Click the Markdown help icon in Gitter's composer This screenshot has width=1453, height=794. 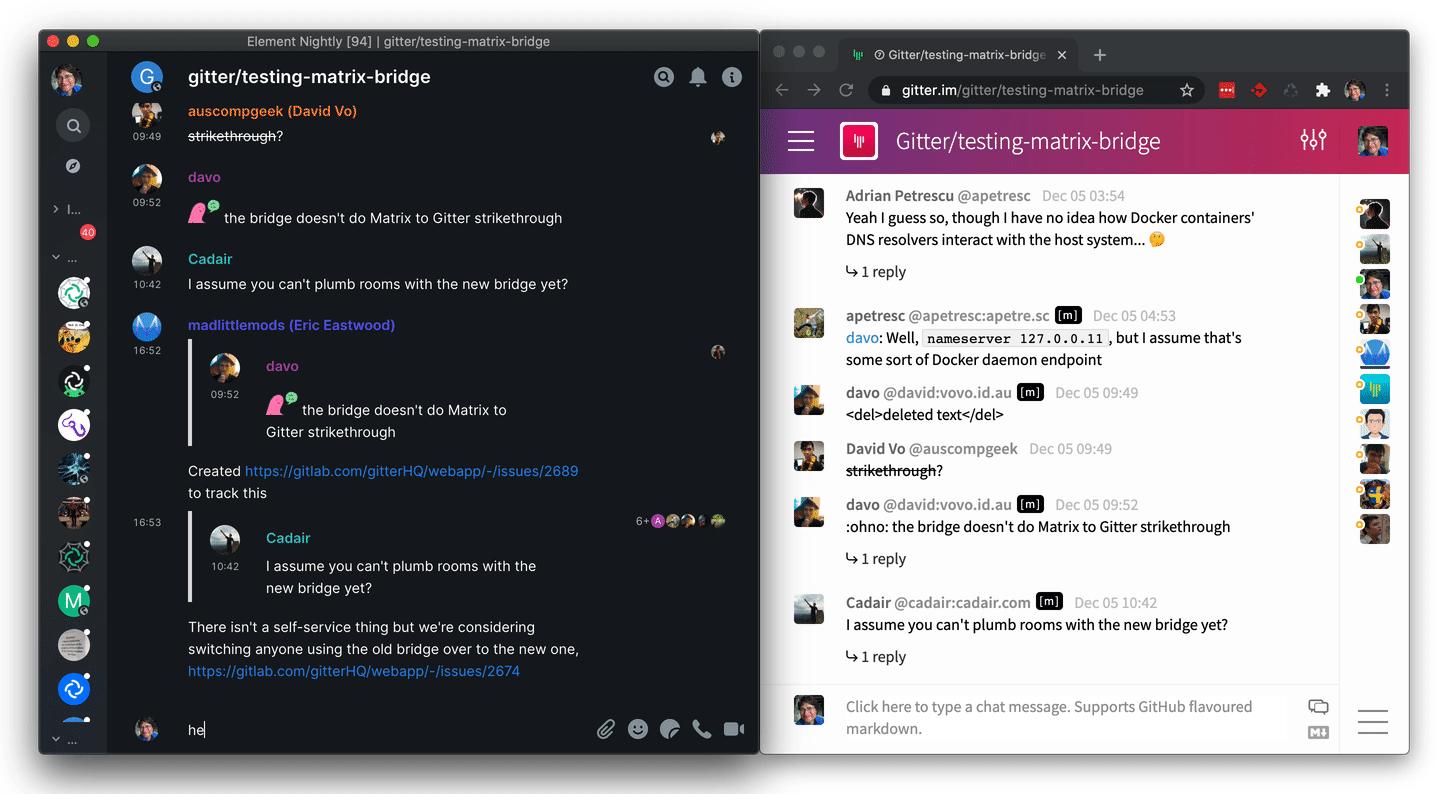coord(1318,732)
